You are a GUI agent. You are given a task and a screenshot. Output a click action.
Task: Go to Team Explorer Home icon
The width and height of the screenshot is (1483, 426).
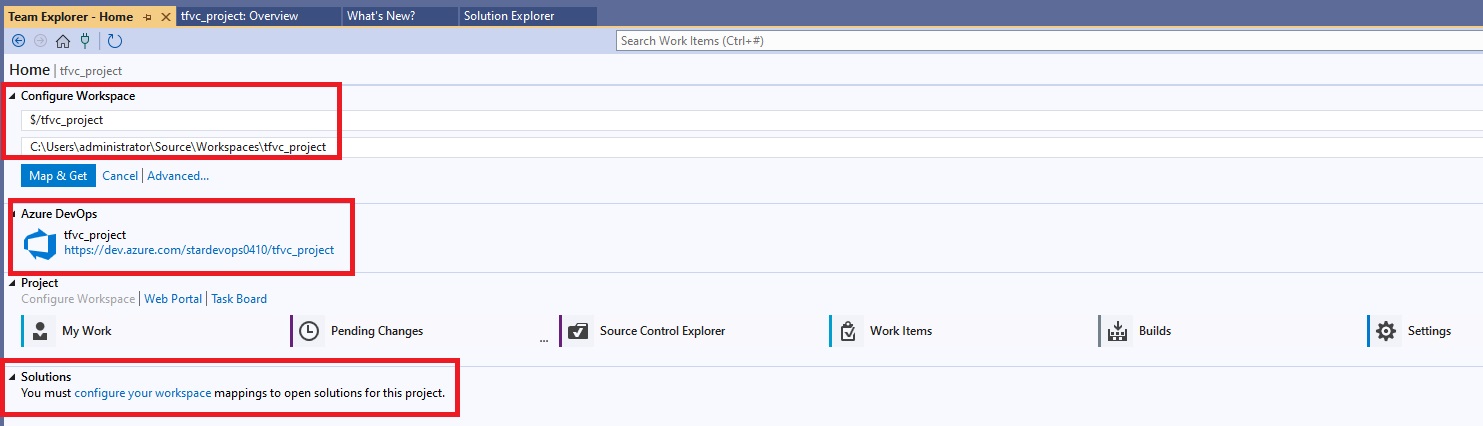63,41
